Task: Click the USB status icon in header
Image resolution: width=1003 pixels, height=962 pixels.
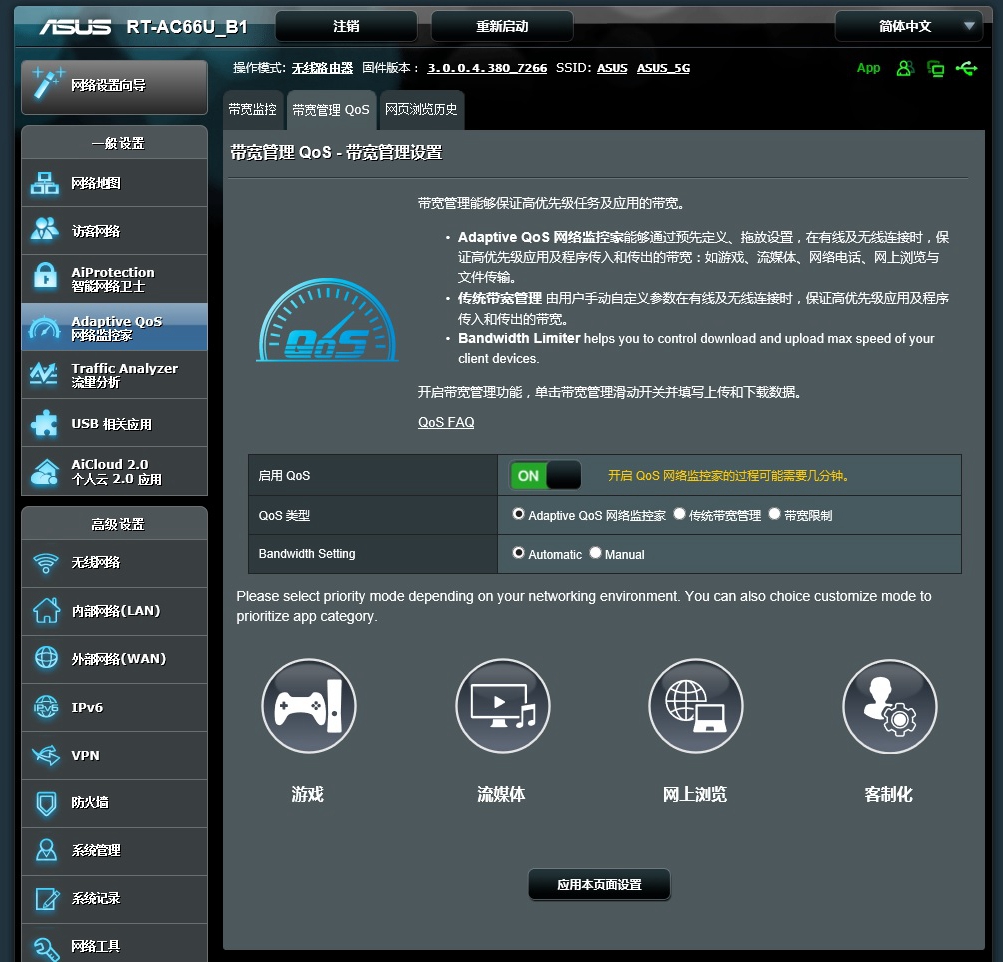Action: point(964,68)
